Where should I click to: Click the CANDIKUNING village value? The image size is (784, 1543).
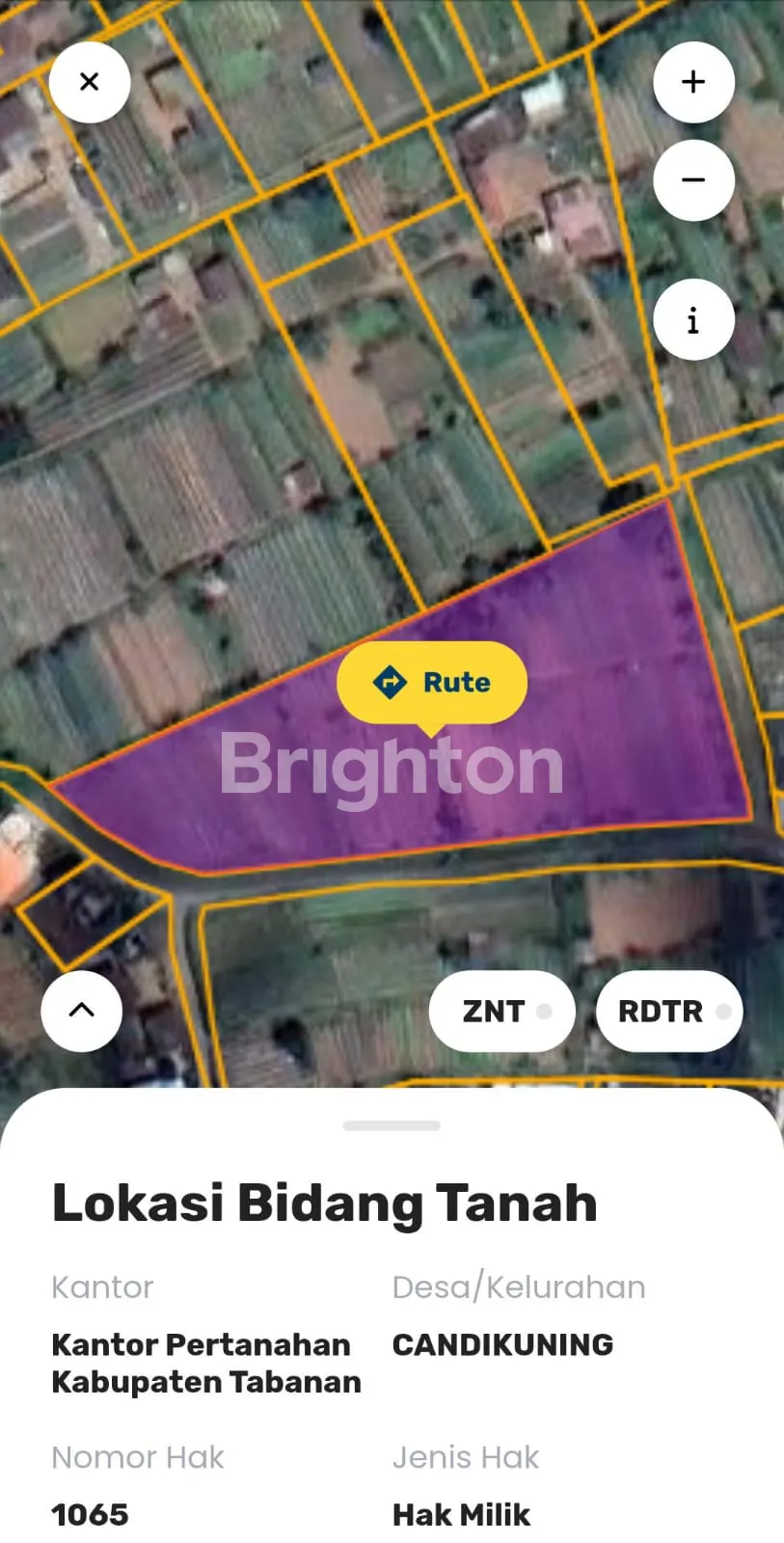[502, 1344]
